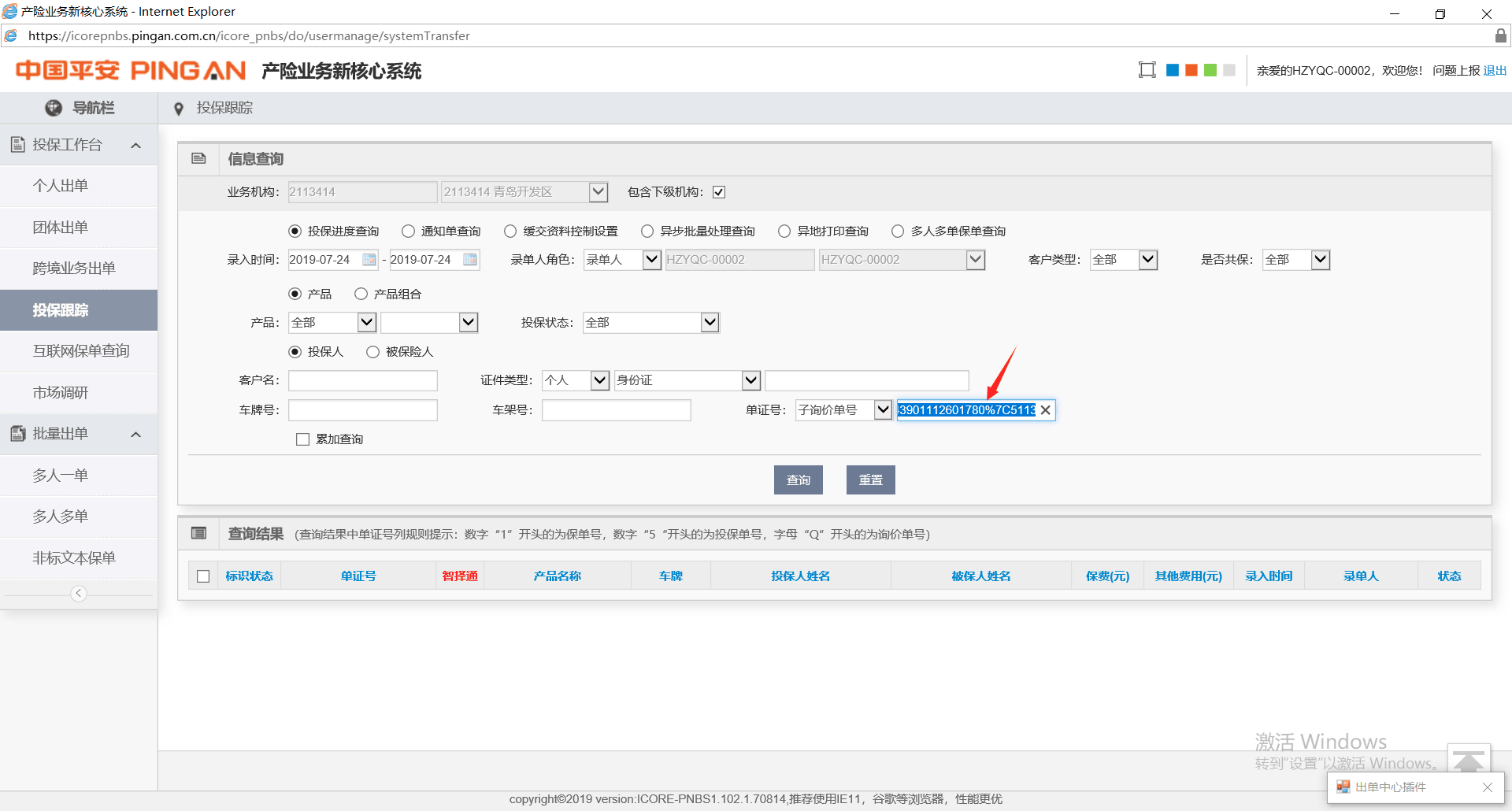
Task: Click the 信息查询 panel header icon
Action: click(x=198, y=158)
